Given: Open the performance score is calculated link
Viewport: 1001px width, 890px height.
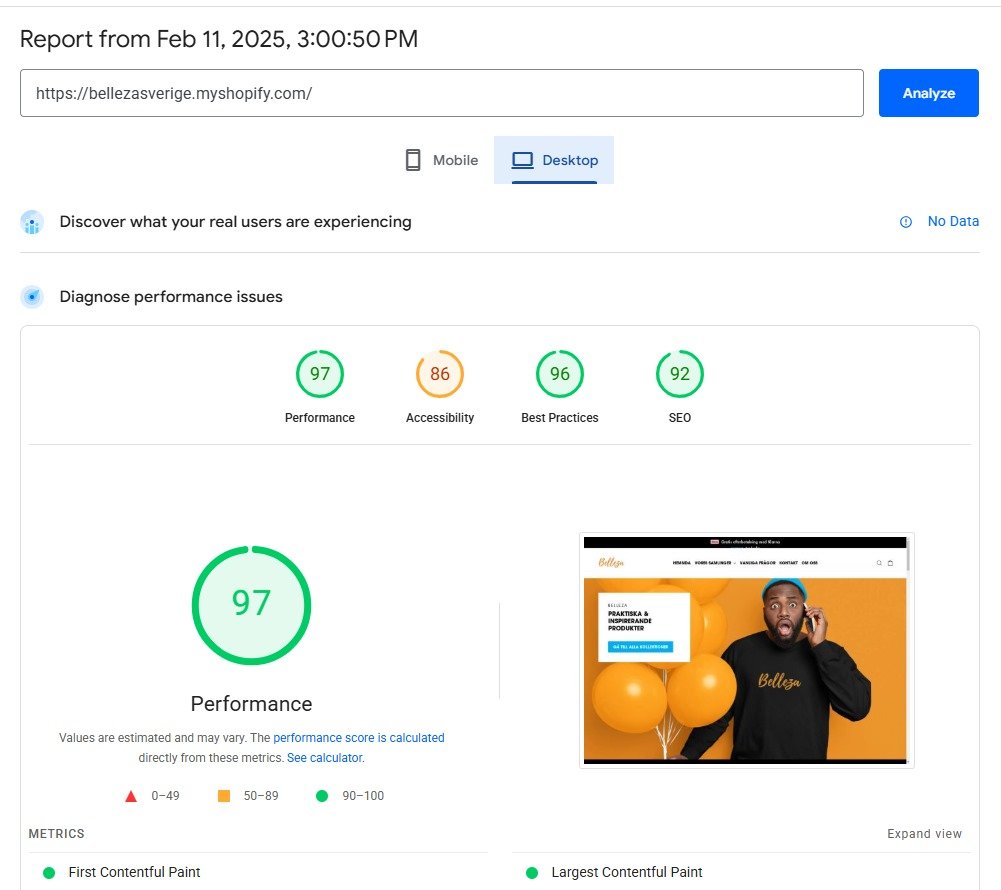Looking at the screenshot, I should (x=359, y=737).
